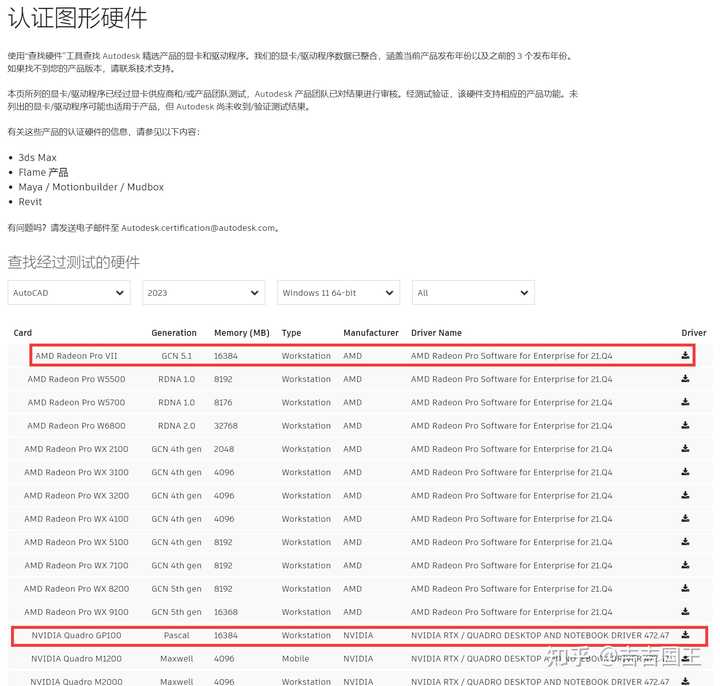
Task: Click driver name in NVIDIA Quadro GP100 row
Action: [x=540, y=635]
